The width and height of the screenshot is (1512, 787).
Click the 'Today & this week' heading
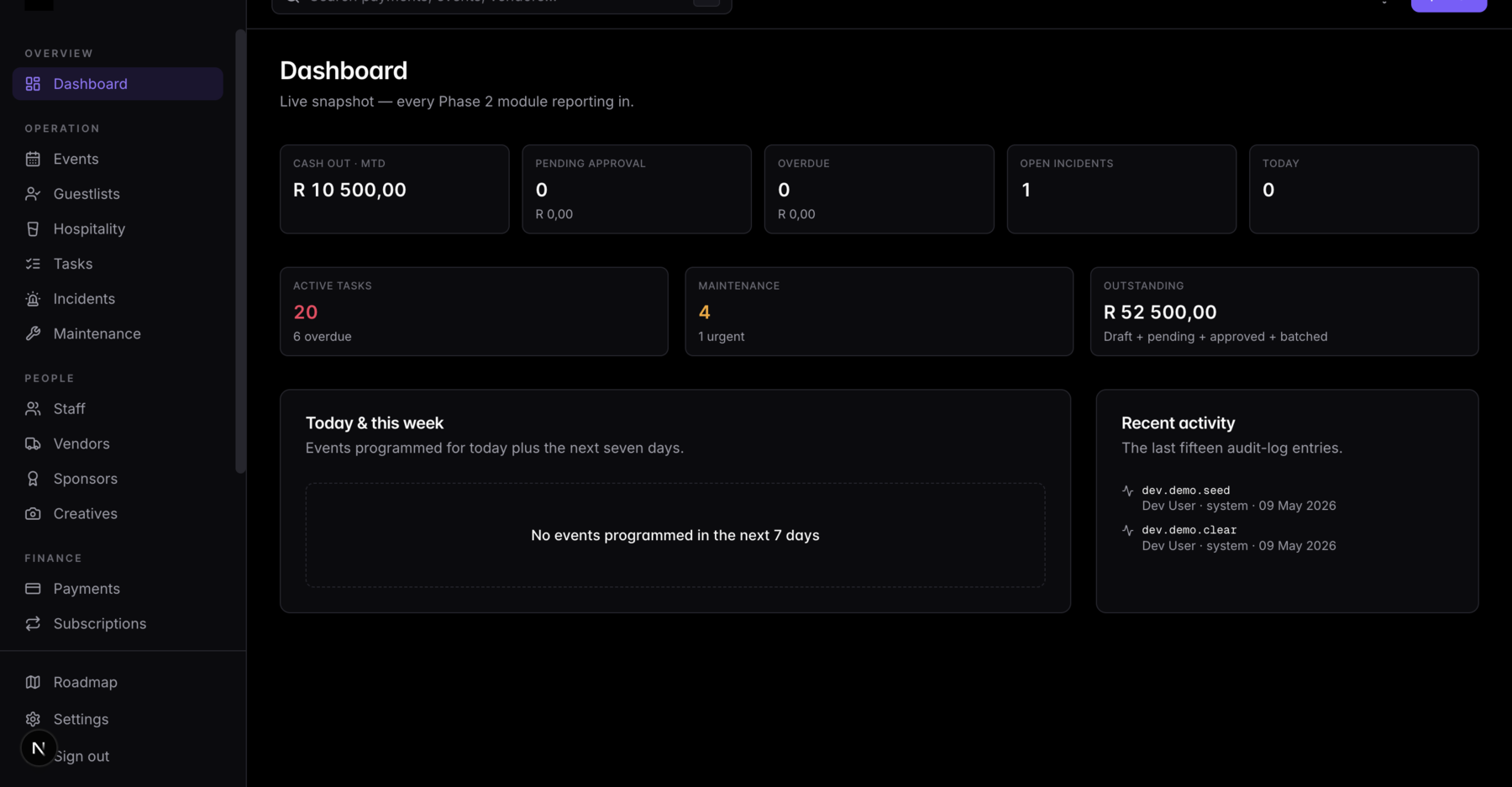click(375, 423)
